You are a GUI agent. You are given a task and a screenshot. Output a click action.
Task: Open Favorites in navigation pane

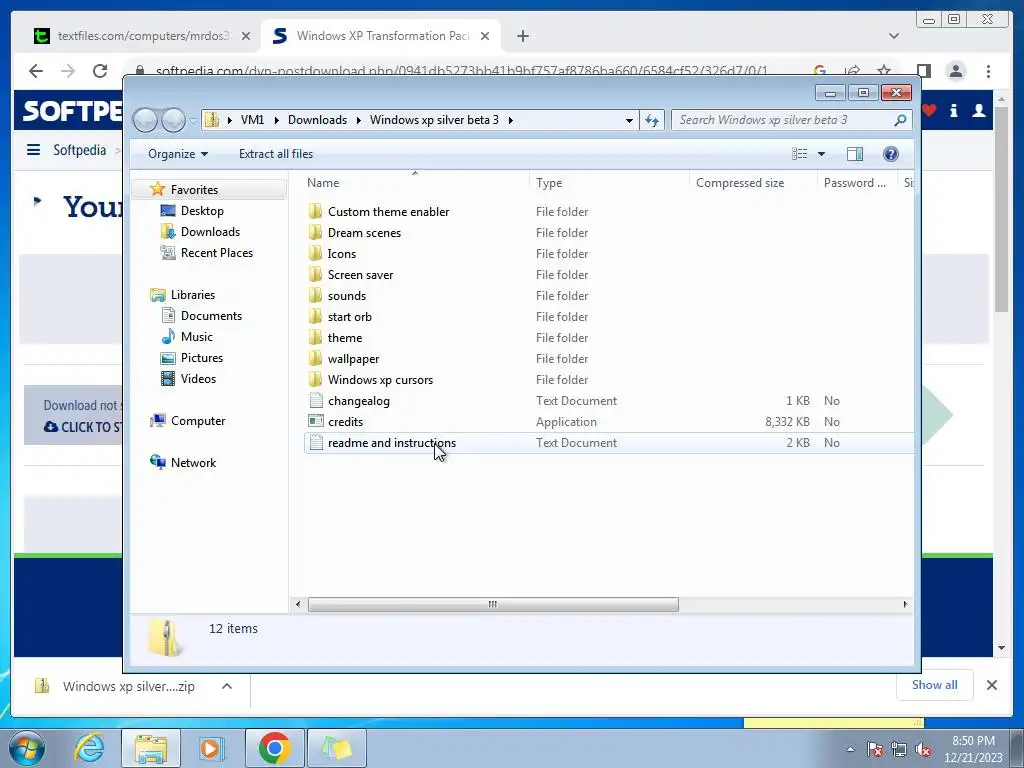(x=194, y=189)
